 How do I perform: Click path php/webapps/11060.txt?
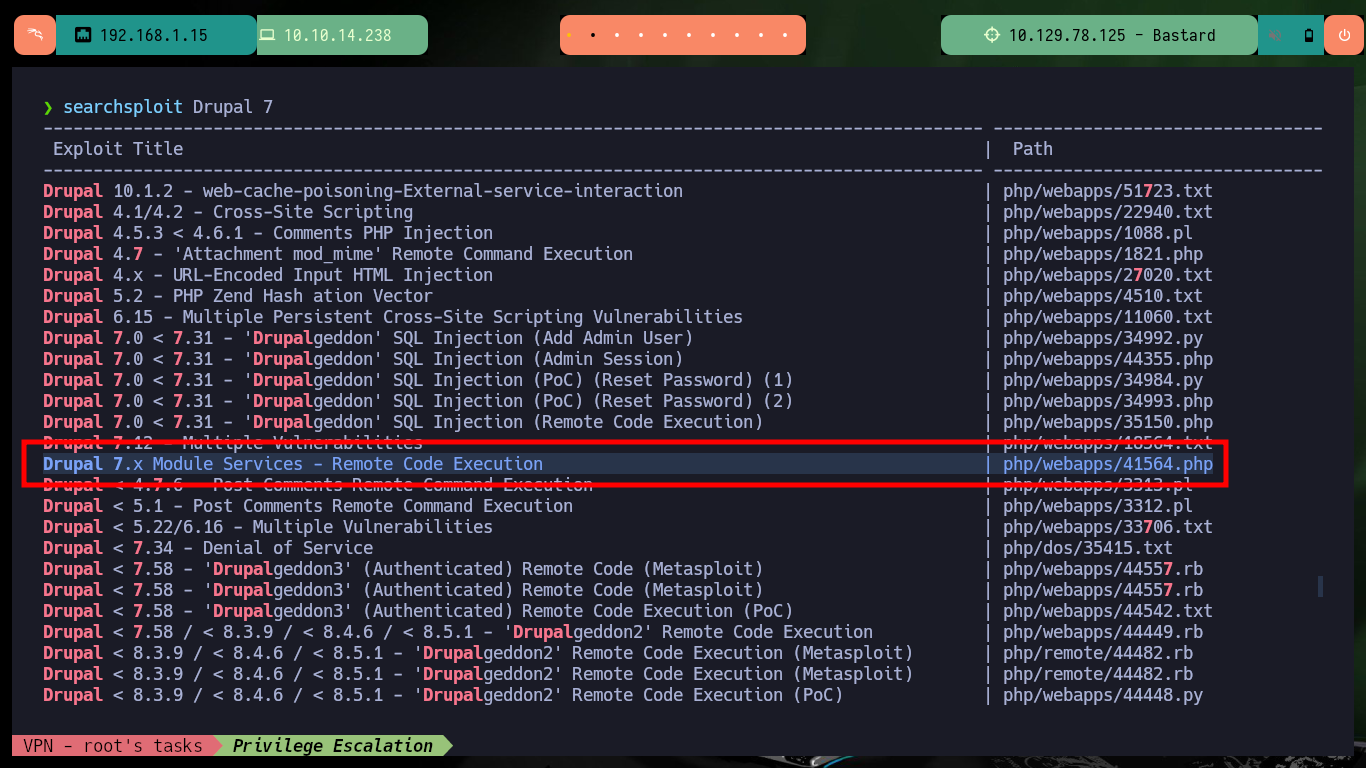click(x=1108, y=317)
